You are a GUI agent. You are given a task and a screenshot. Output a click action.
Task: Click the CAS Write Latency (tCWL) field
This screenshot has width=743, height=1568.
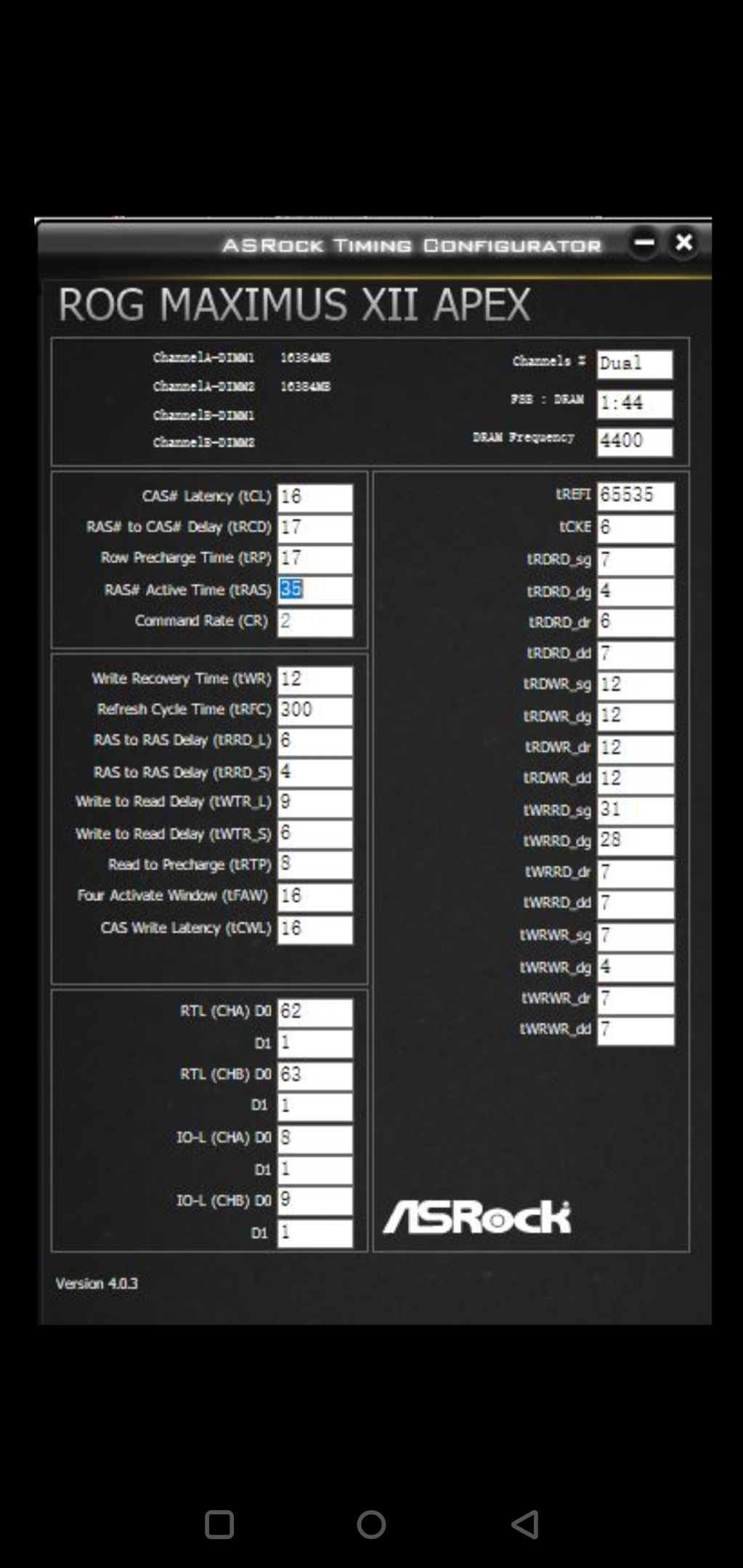(x=315, y=929)
